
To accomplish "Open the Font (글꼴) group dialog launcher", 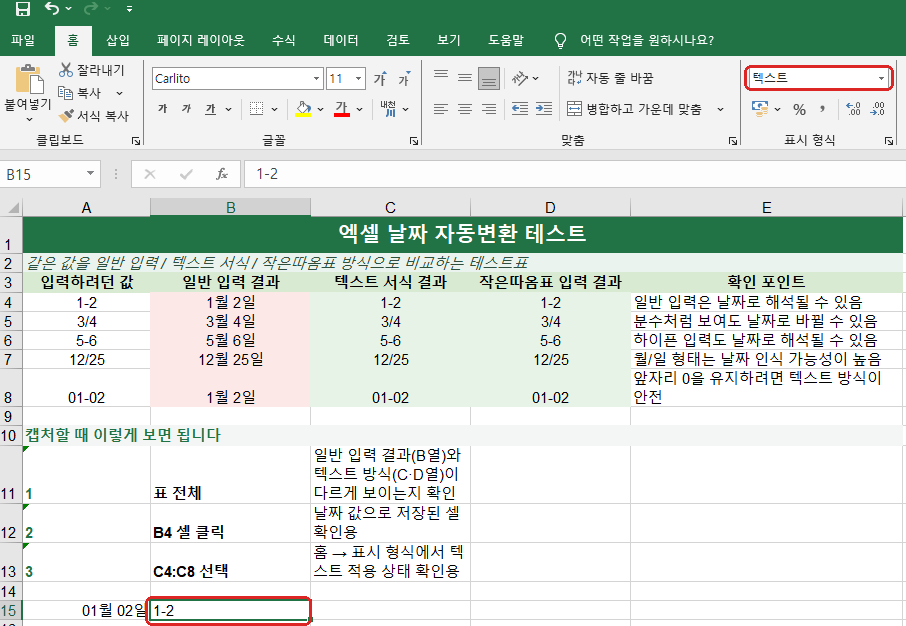I will [414, 140].
